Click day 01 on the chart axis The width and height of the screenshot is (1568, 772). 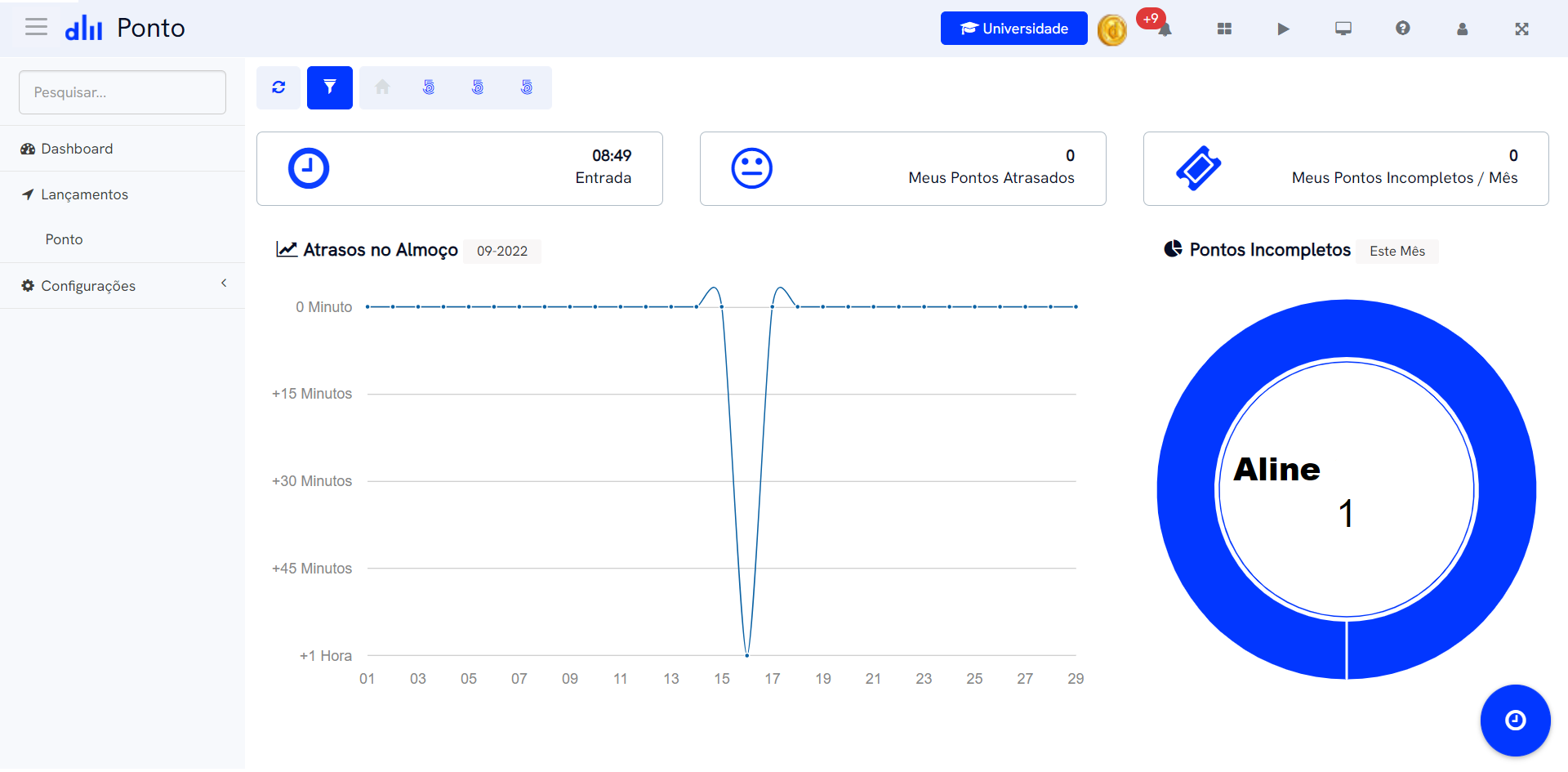tap(367, 679)
